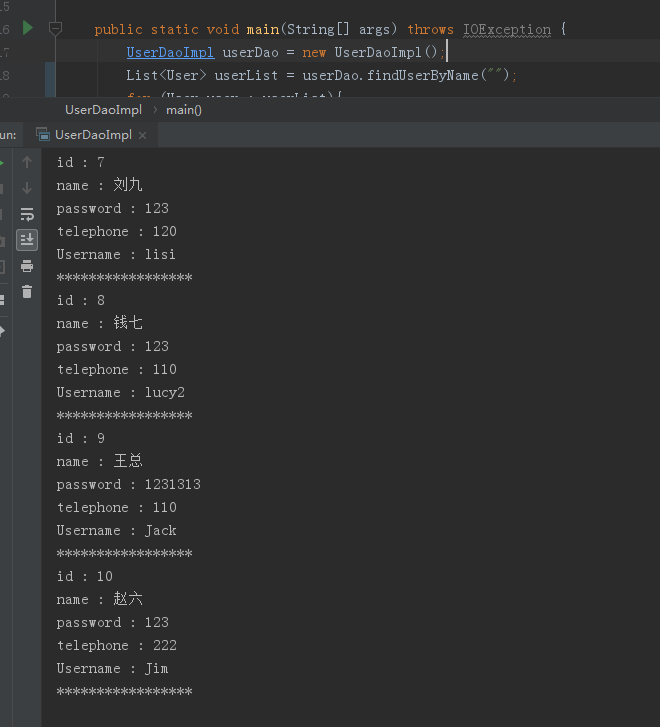Click the Print console output icon
The height and width of the screenshot is (727, 660).
(27, 266)
